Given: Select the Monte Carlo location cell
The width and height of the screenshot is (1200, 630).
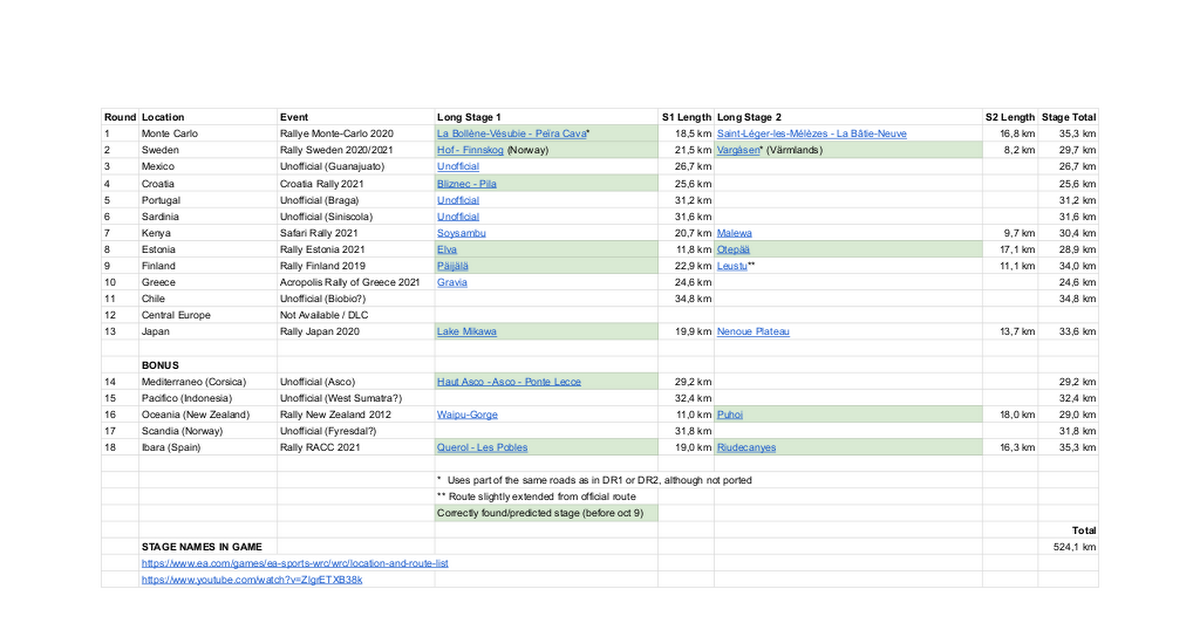Looking at the screenshot, I should (x=208, y=133).
